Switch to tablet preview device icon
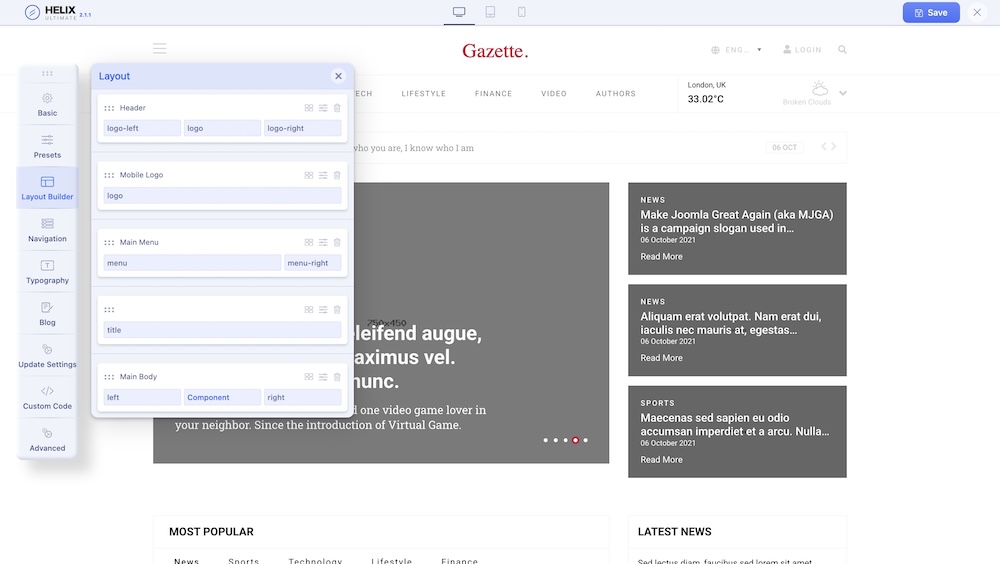Viewport: 1000px width, 564px height. (490, 12)
